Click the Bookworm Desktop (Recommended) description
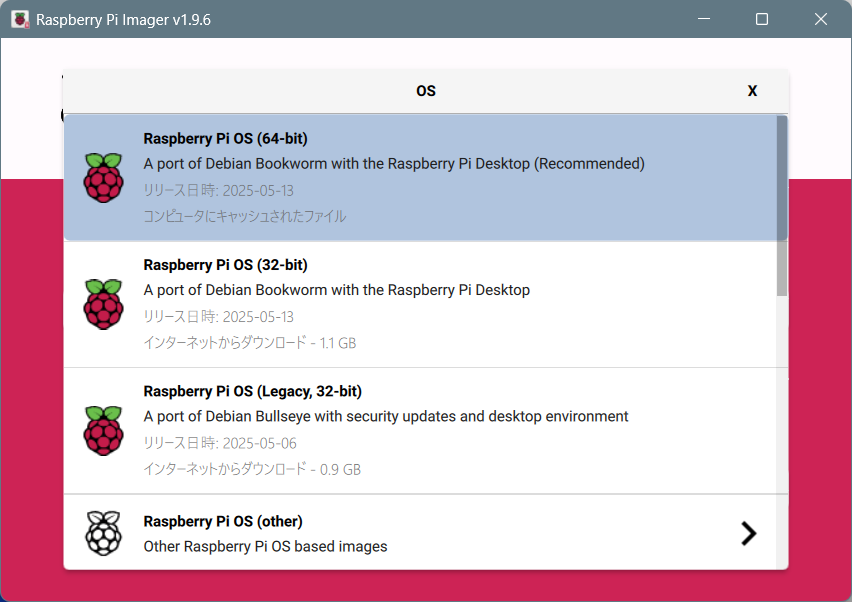852x602 pixels. (394, 164)
